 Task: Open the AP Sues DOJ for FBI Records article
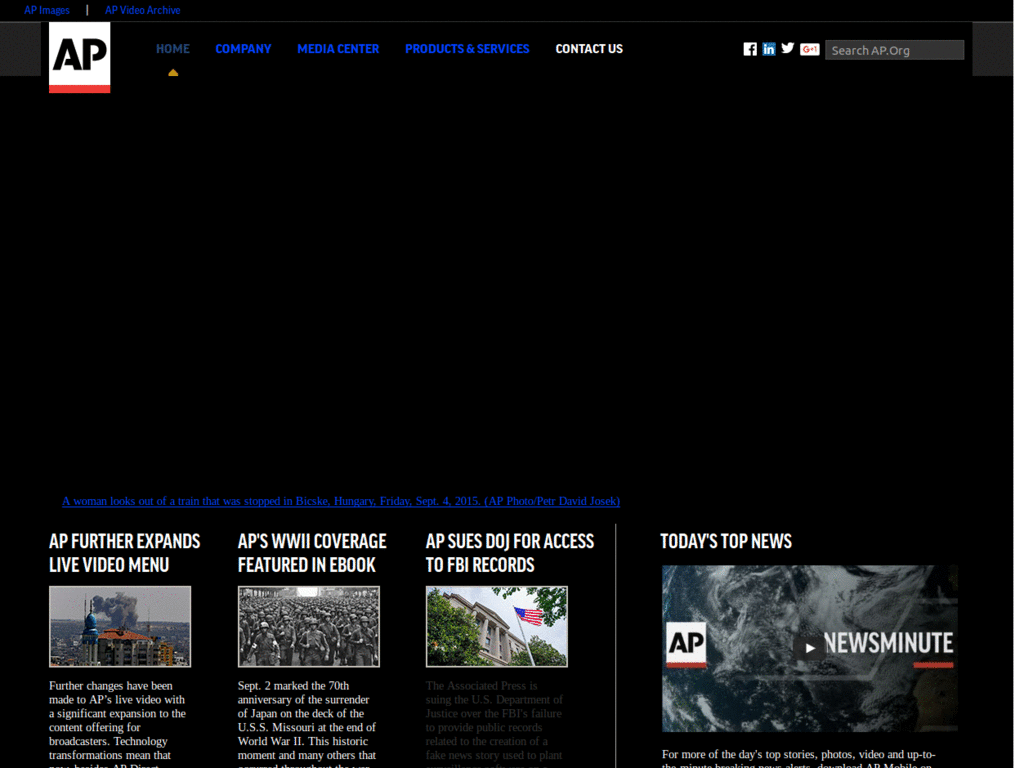point(510,553)
